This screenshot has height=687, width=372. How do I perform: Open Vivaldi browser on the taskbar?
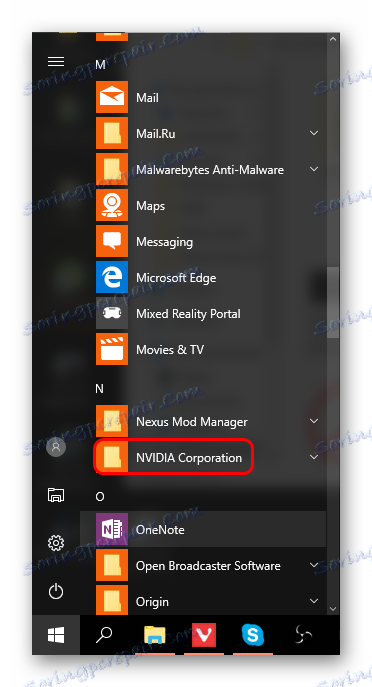click(x=204, y=635)
